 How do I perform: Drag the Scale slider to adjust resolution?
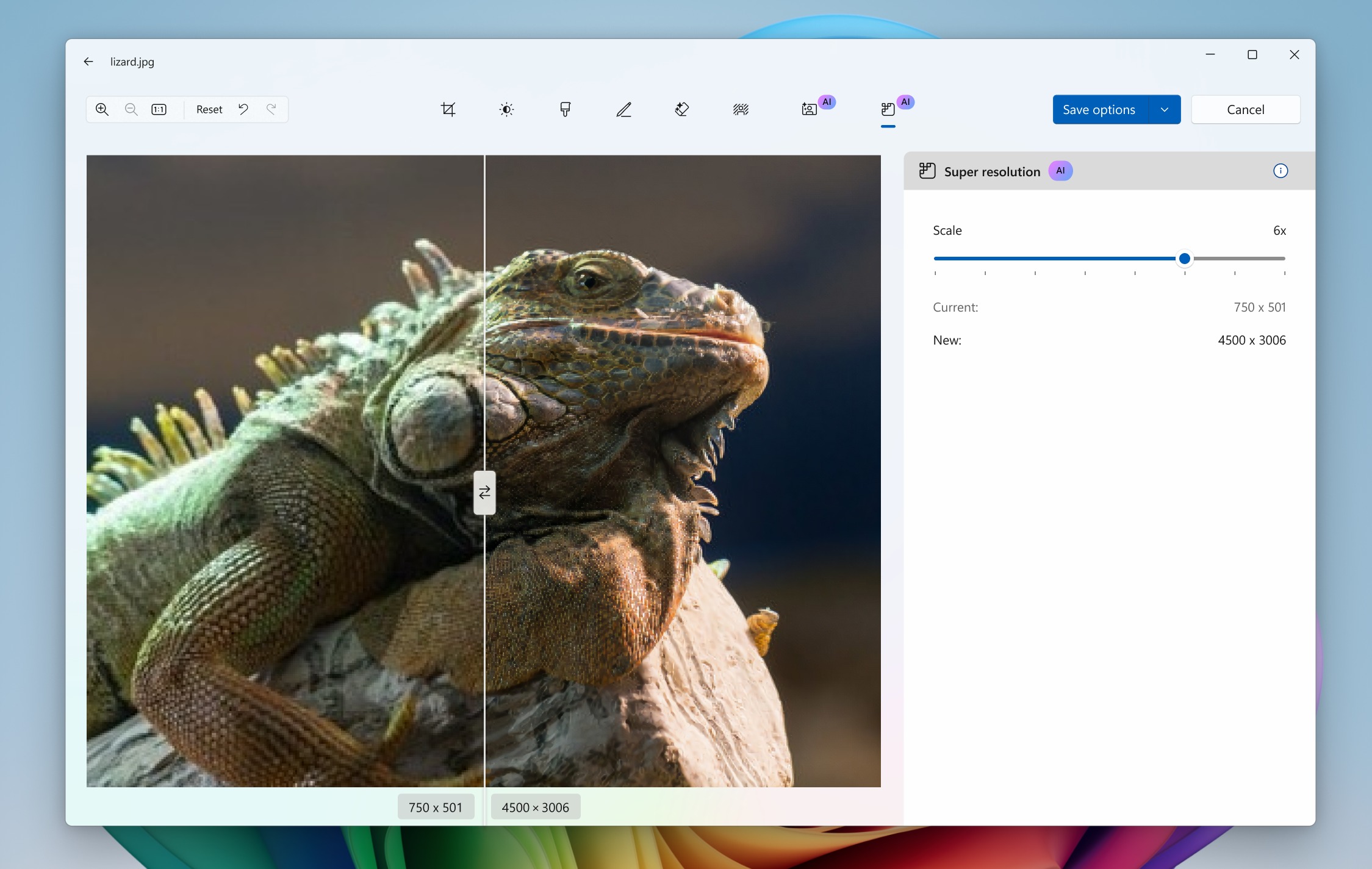pos(1183,259)
